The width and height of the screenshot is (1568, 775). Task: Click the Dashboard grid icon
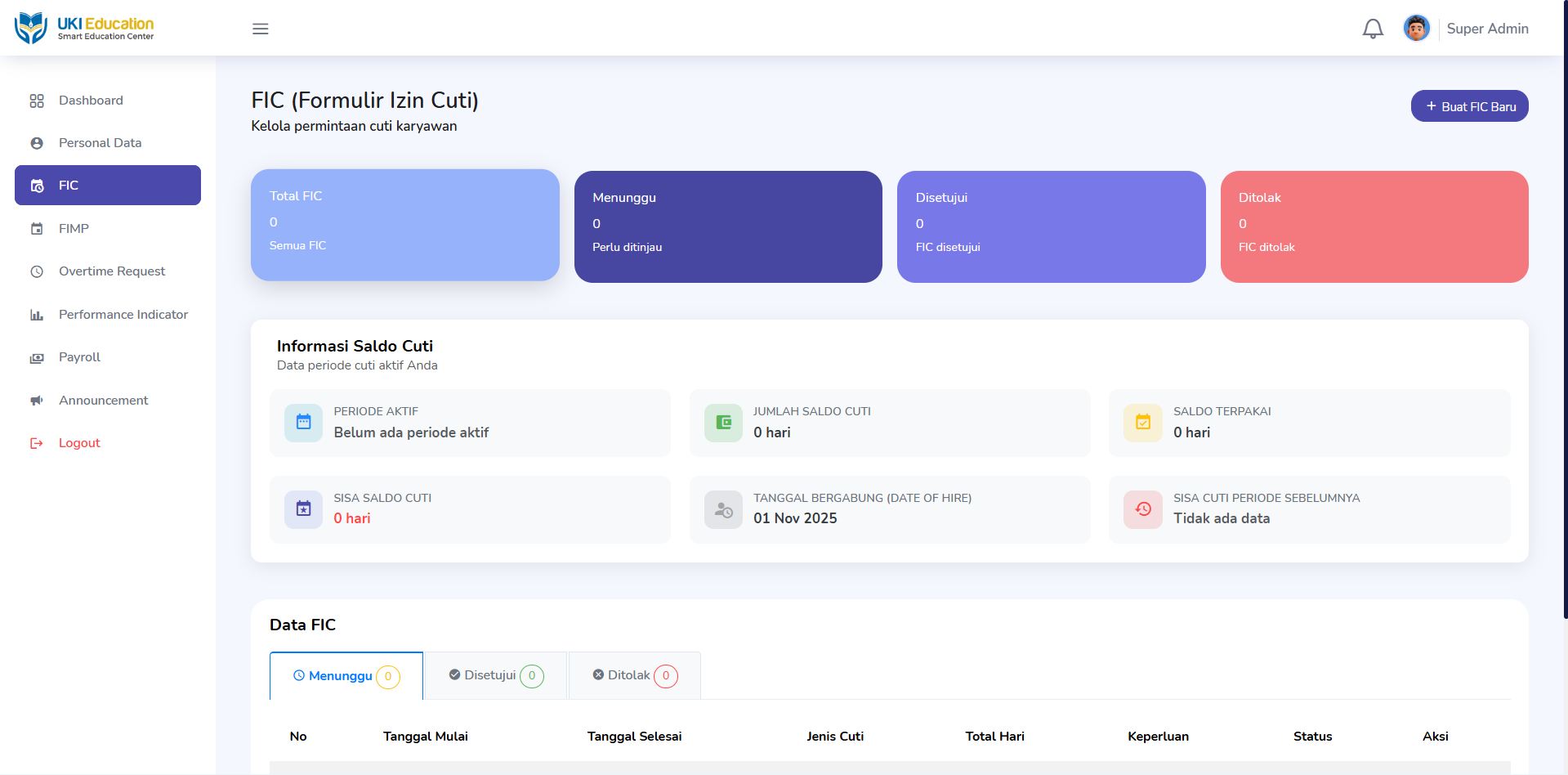pyautogui.click(x=37, y=101)
